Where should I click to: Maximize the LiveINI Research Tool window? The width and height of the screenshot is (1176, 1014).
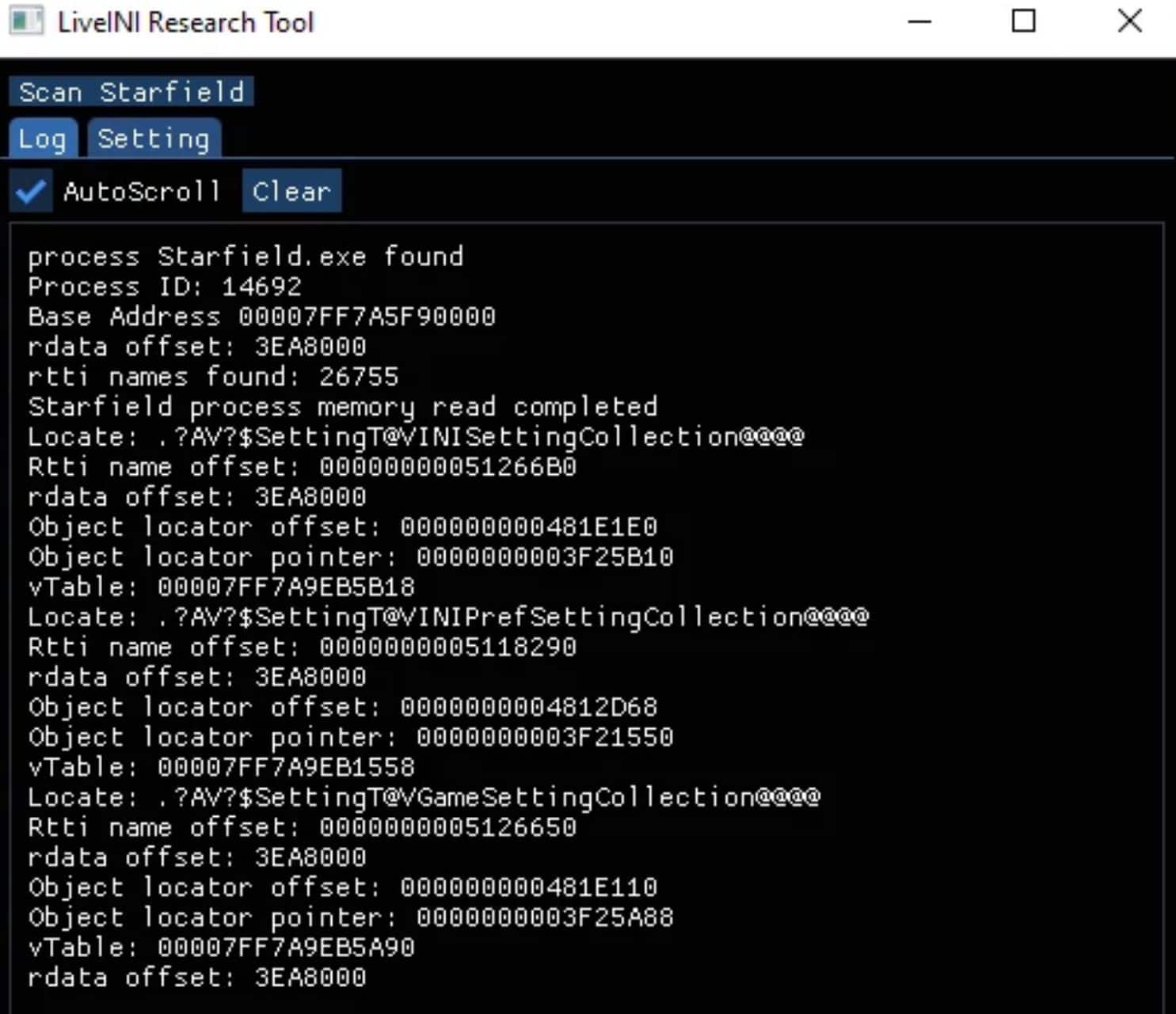pyautogui.click(x=1024, y=21)
